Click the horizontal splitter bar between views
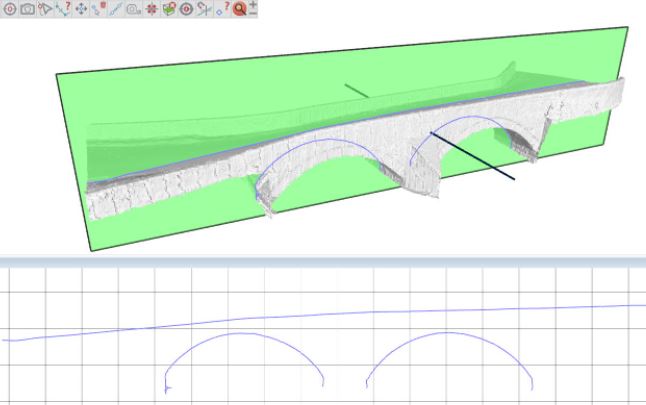 pos(323,262)
